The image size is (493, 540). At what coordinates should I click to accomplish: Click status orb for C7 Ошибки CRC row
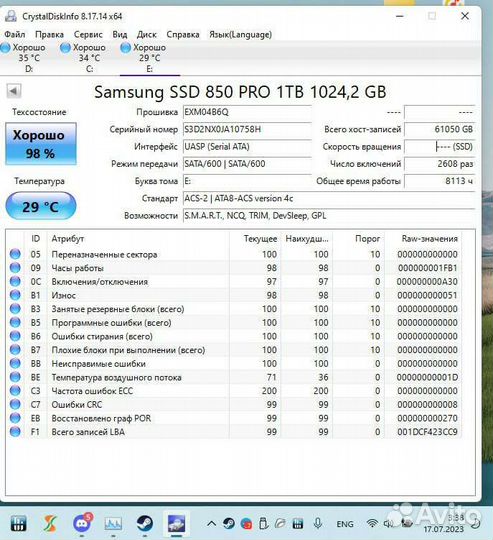coord(15,405)
